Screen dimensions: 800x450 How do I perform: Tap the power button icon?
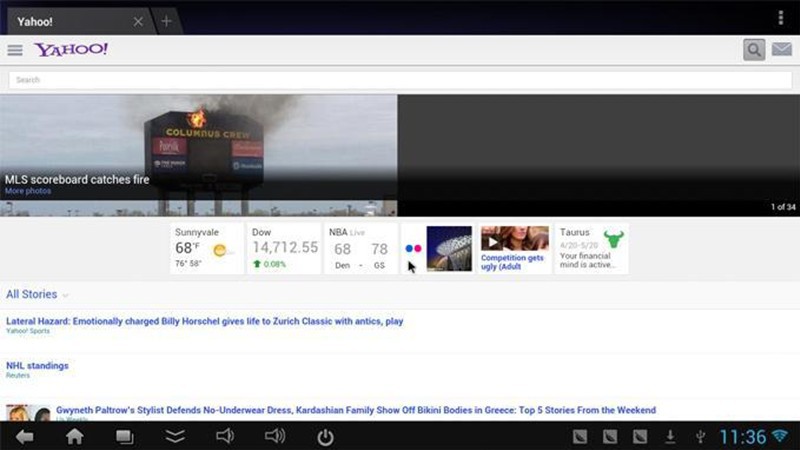click(x=326, y=437)
